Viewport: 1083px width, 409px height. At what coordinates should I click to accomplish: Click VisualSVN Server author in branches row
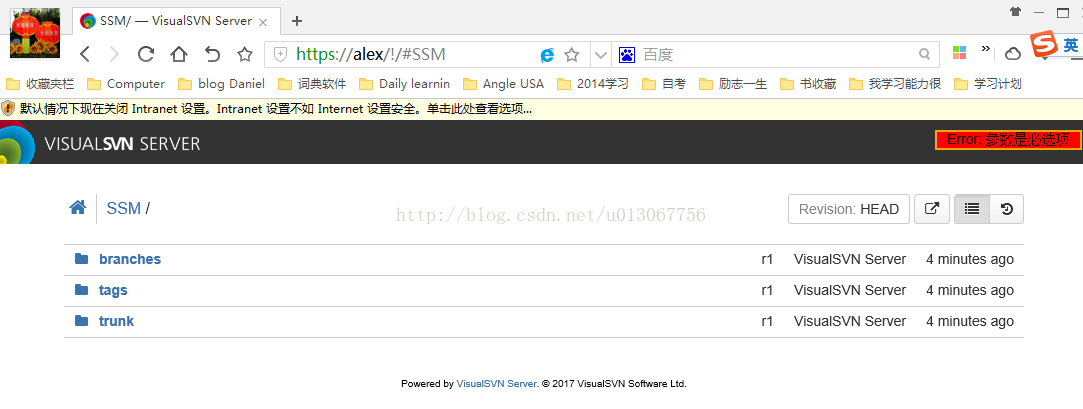tap(850, 260)
